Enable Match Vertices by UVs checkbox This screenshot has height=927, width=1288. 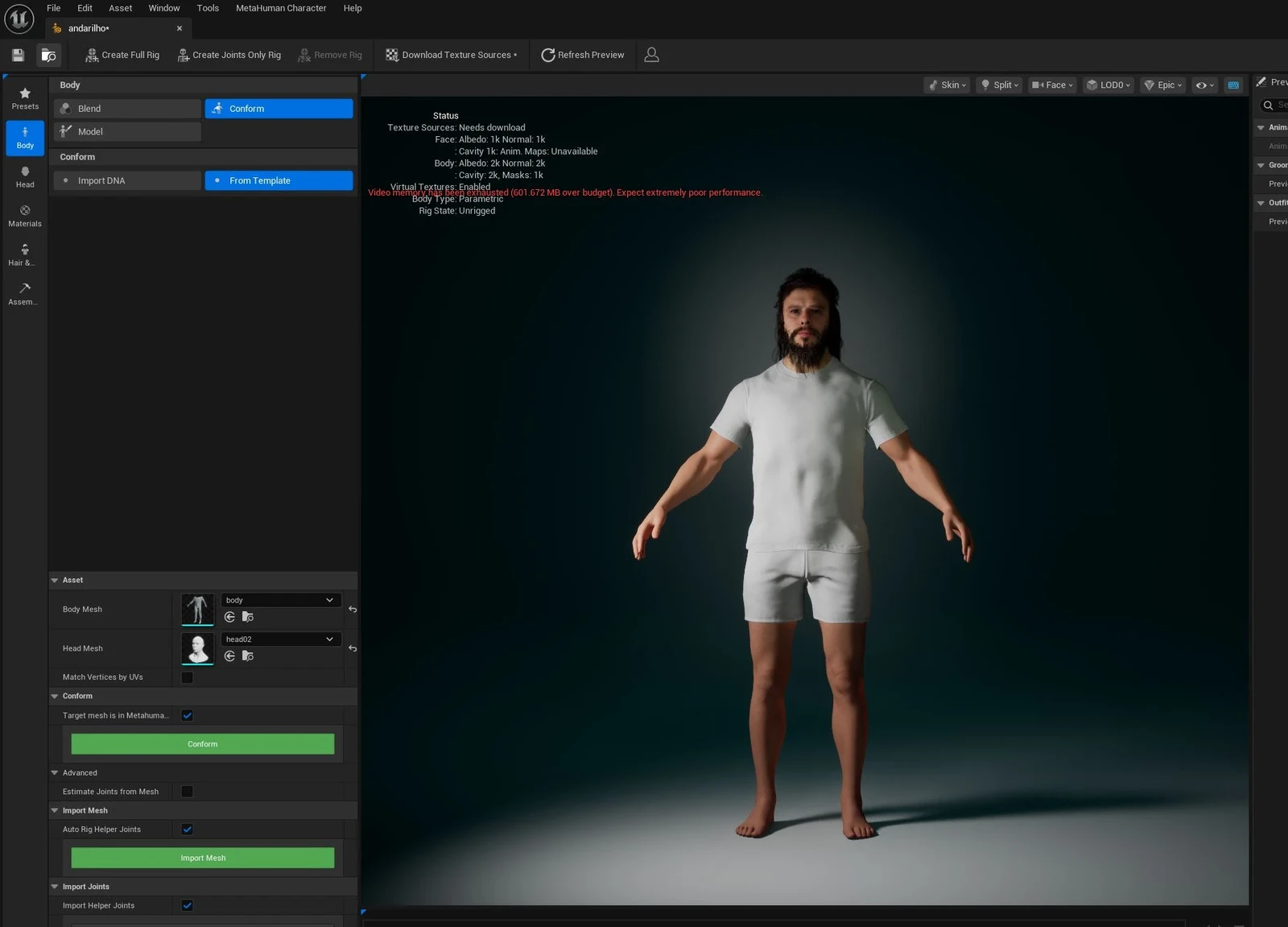pyautogui.click(x=187, y=677)
